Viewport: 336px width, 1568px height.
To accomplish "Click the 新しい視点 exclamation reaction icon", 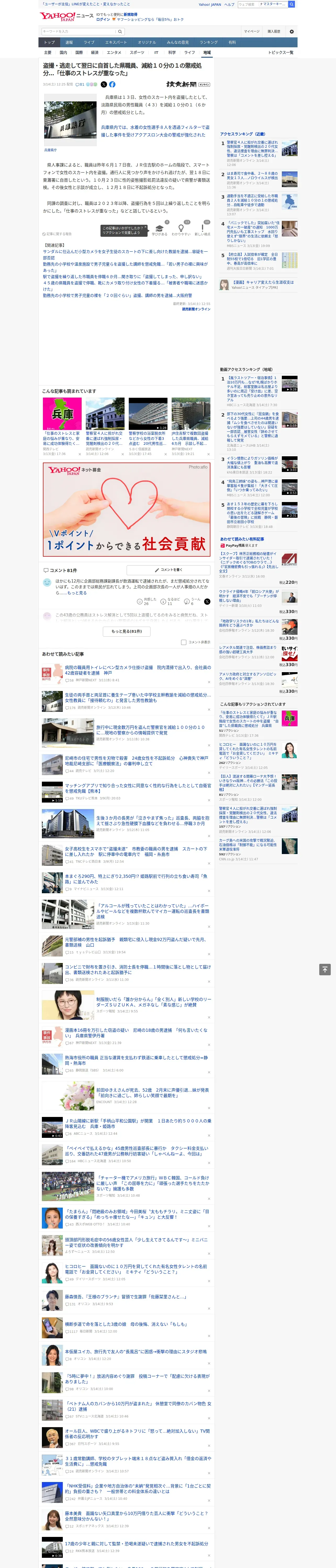I will click(x=203, y=228).
